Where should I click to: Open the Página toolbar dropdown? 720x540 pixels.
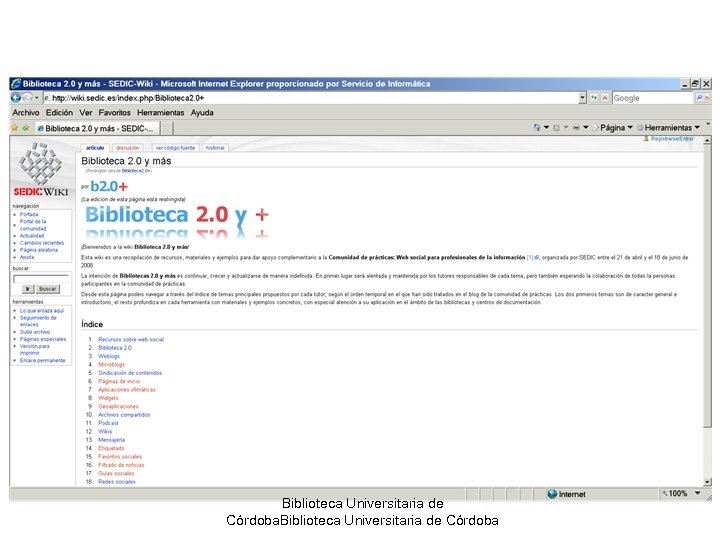pyautogui.click(x=613, y=127)
